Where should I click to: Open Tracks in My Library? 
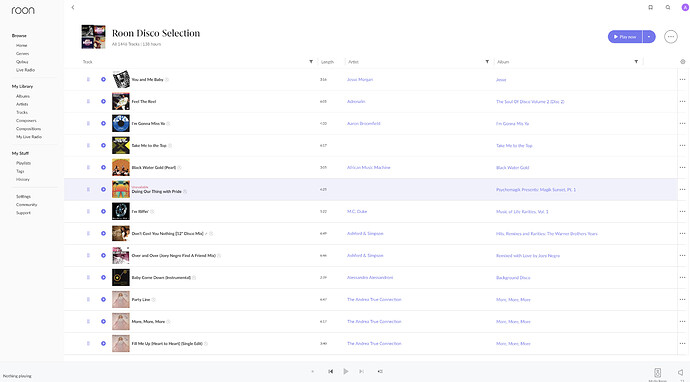coord(22,112)
